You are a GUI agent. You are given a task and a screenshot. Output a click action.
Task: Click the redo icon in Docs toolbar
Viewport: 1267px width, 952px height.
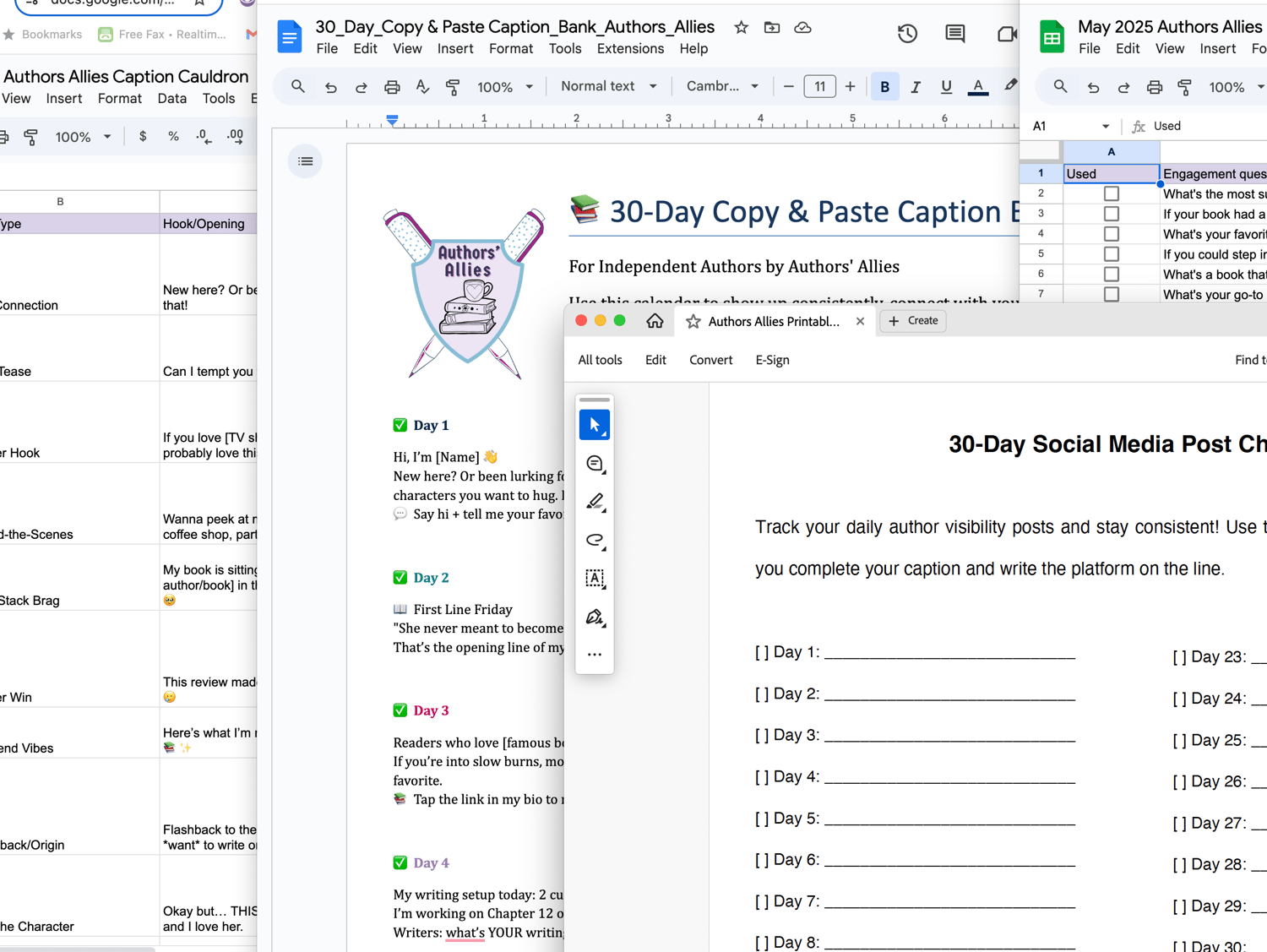tap(361, 86)
